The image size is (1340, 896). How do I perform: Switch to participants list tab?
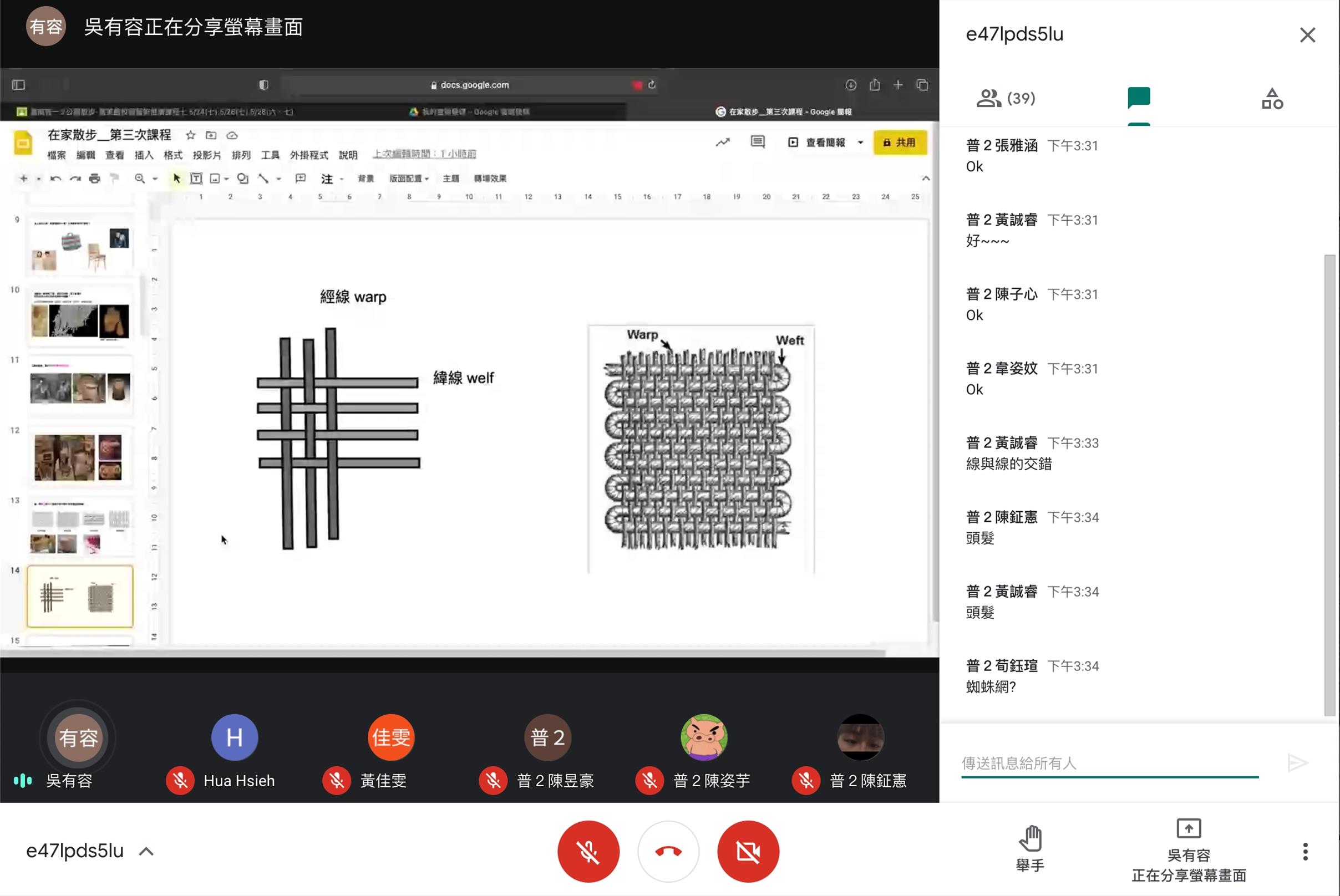coord(1006,98)
